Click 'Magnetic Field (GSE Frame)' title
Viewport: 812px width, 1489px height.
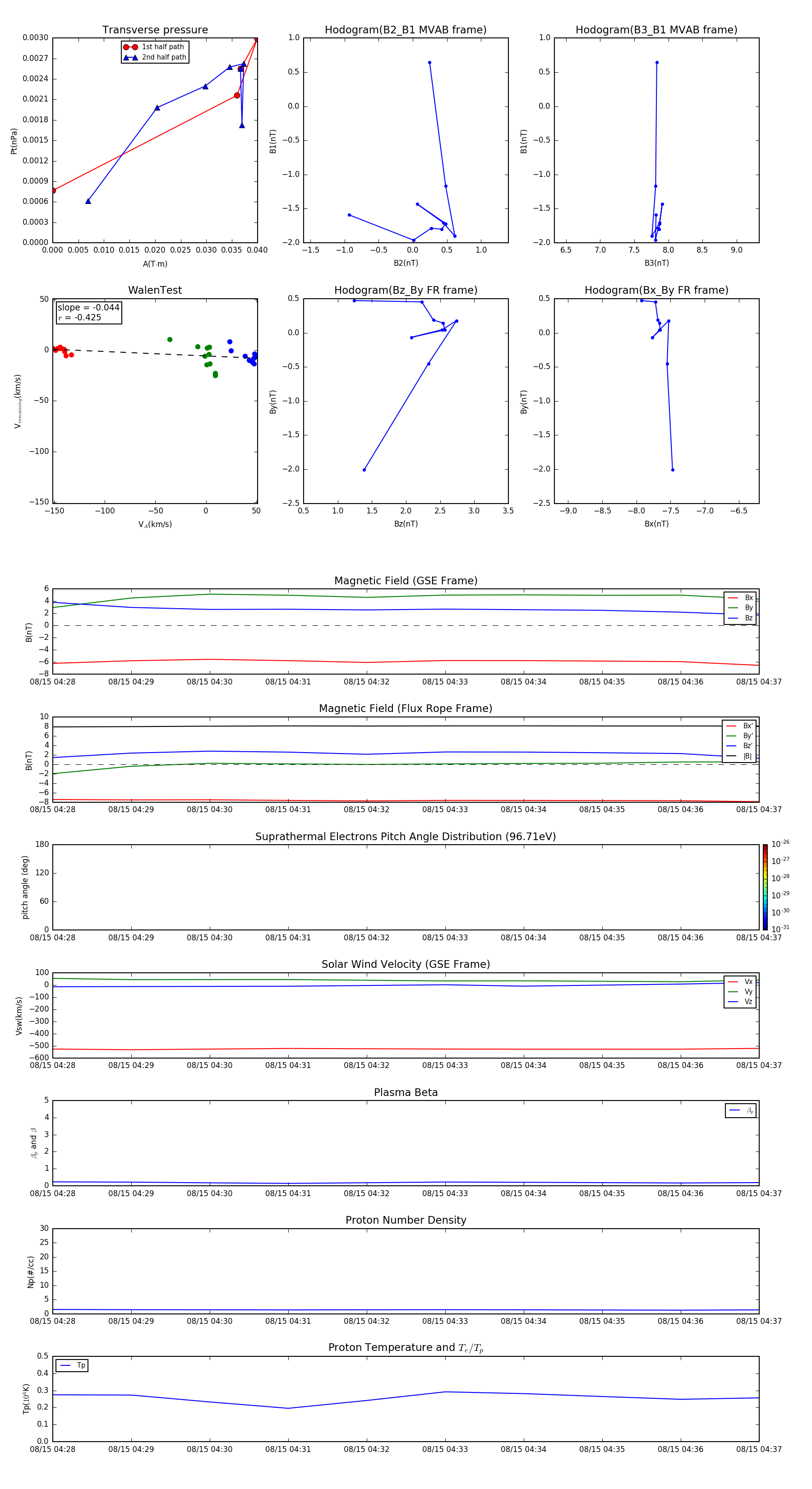[406, 581]
